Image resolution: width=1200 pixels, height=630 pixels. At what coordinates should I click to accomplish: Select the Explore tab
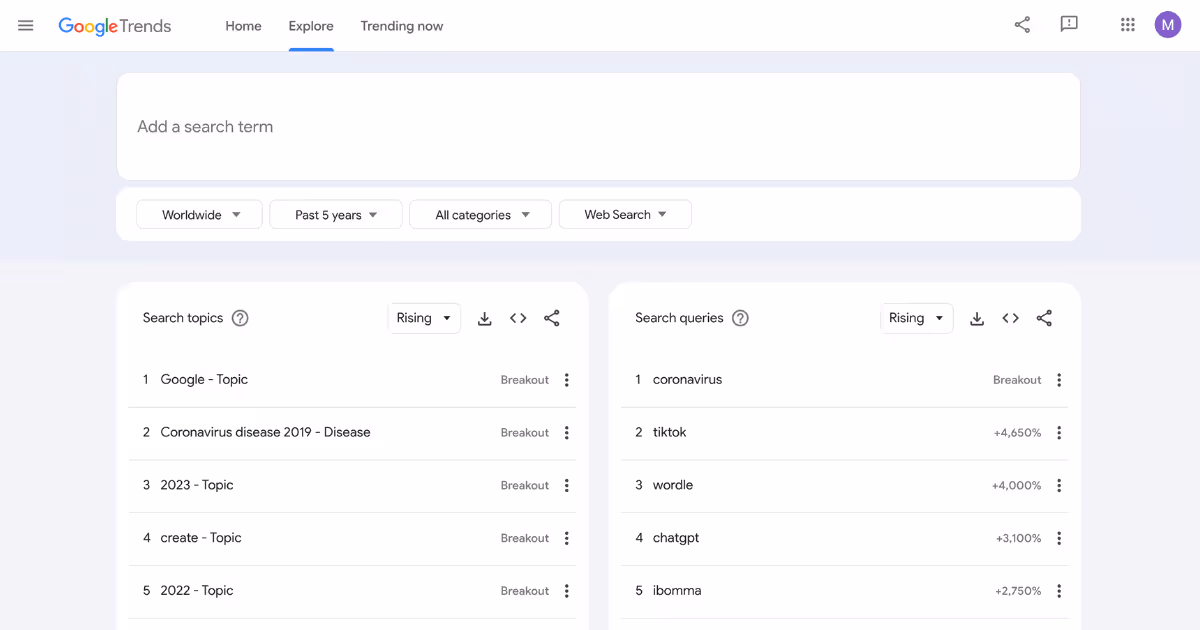click(311, 26)
